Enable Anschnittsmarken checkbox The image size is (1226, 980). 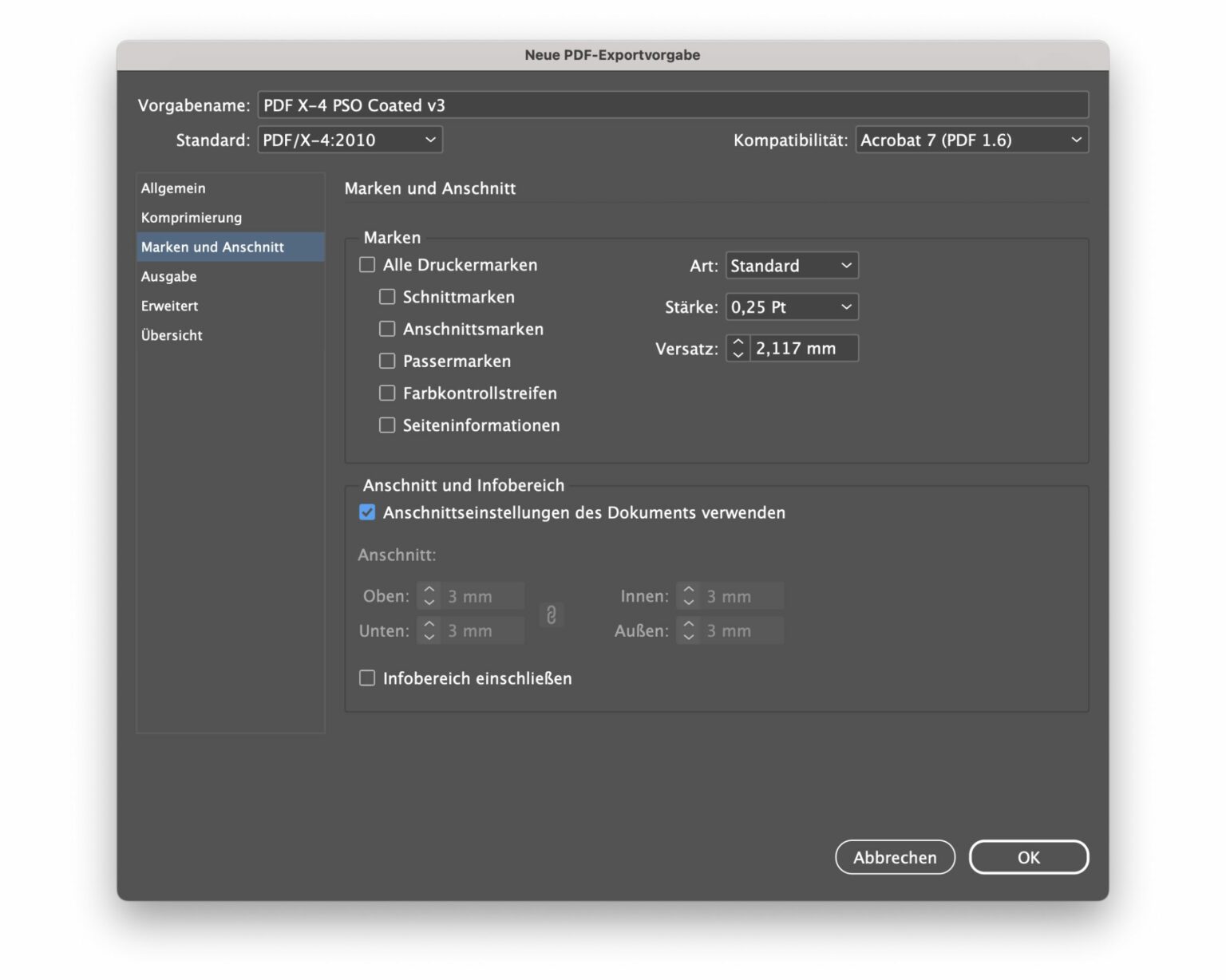pos(387,329)
